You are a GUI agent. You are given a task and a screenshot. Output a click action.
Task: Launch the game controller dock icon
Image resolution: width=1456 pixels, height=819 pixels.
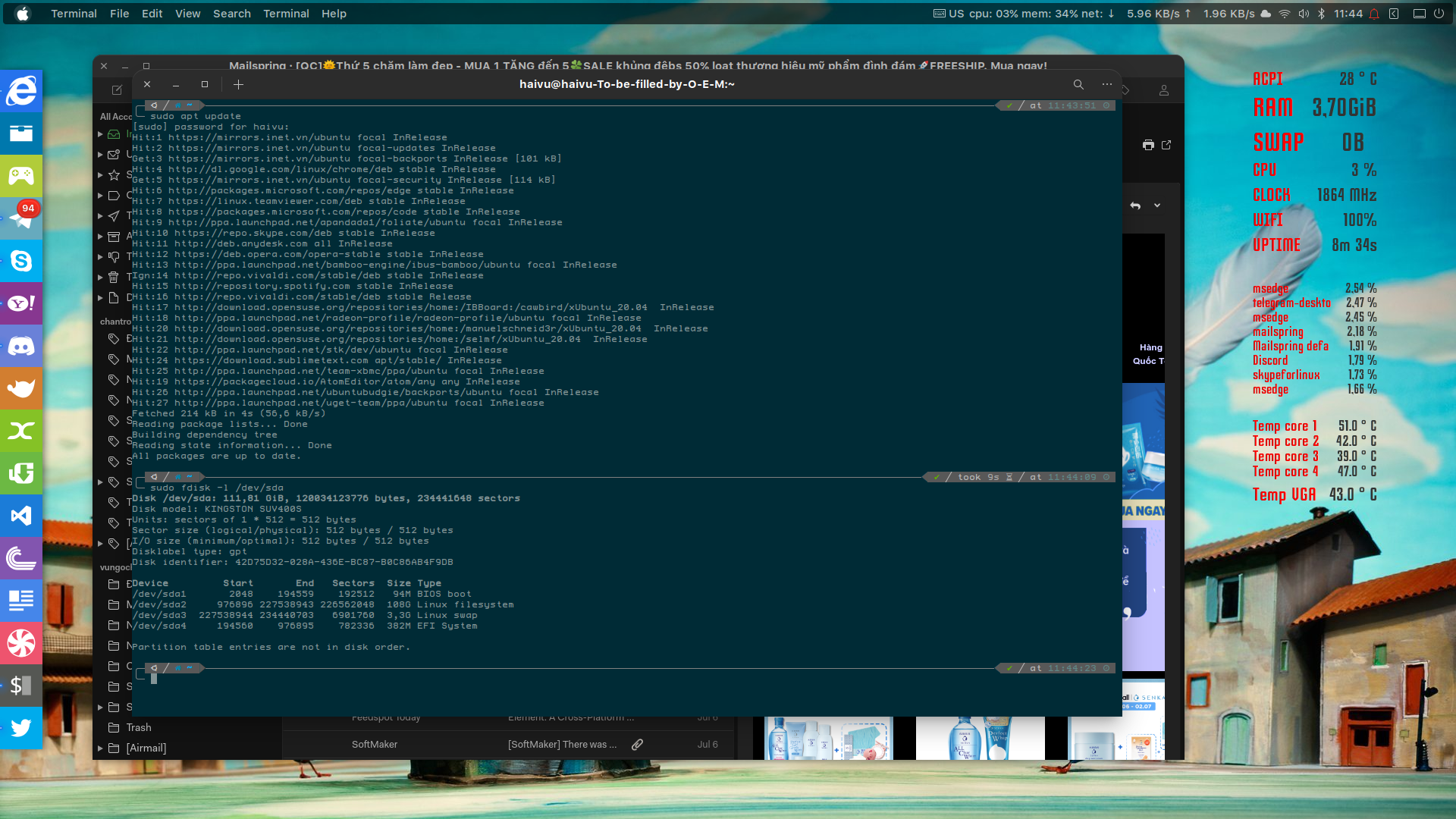pos(21,176)
